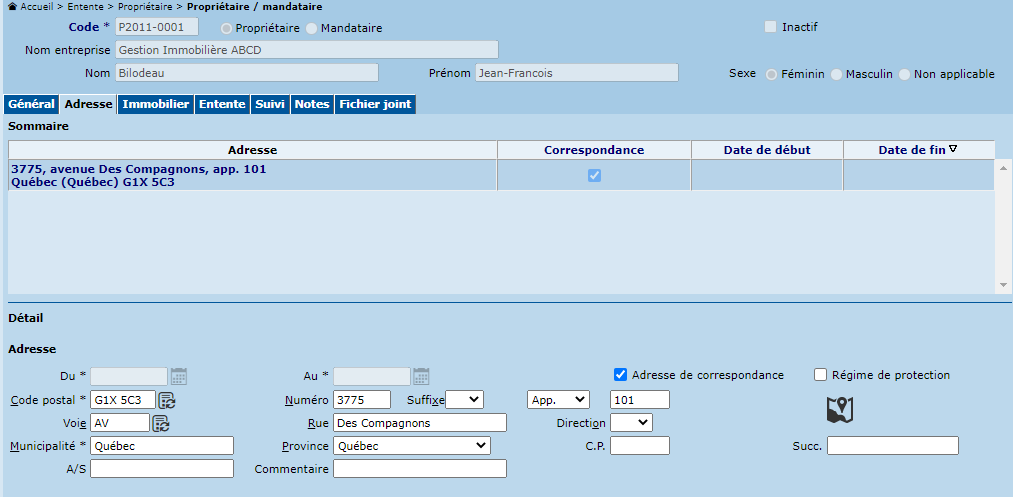Viewport: 1013px width, 497px height.
Task: Open the Province dropdown
Action: [412, 445]
